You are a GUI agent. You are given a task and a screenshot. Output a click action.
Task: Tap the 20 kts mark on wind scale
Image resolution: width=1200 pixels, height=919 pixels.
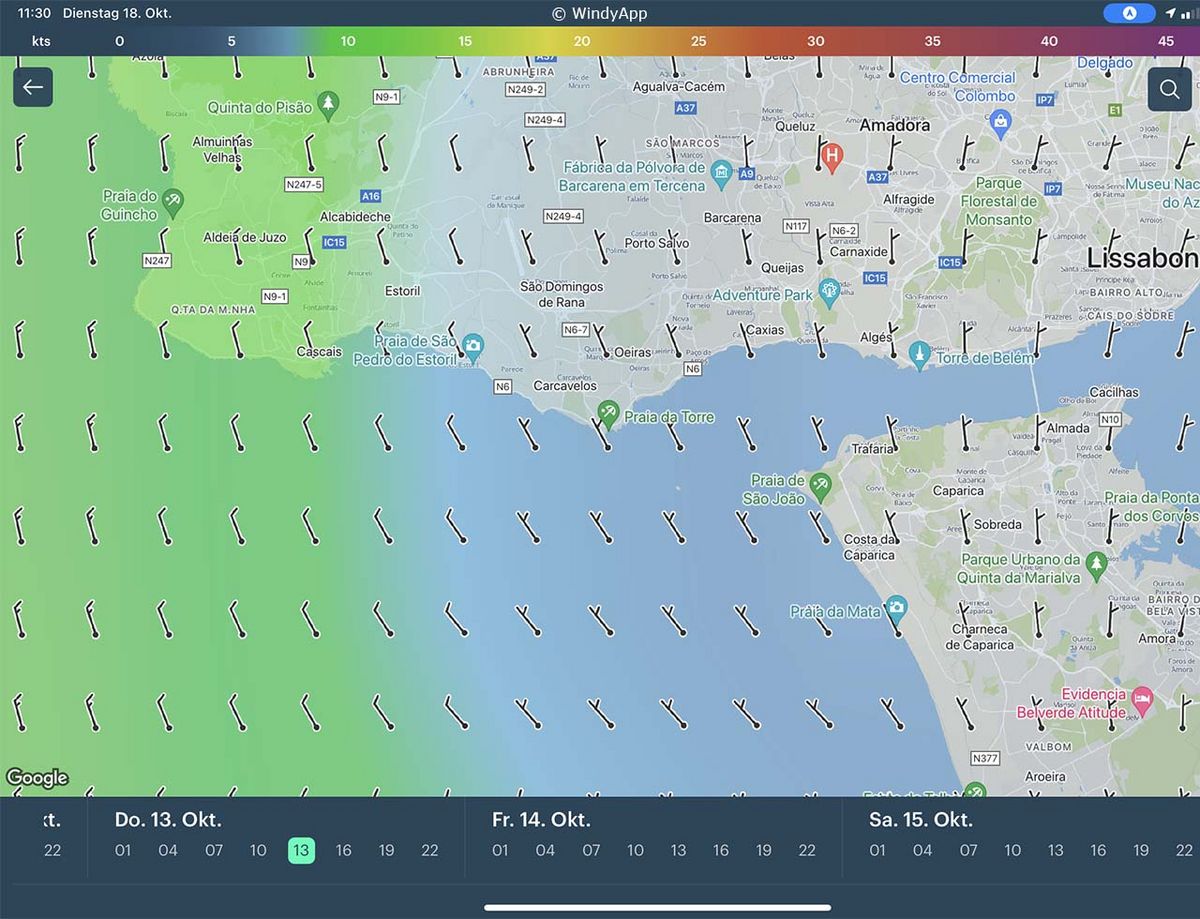click(582, 41)
